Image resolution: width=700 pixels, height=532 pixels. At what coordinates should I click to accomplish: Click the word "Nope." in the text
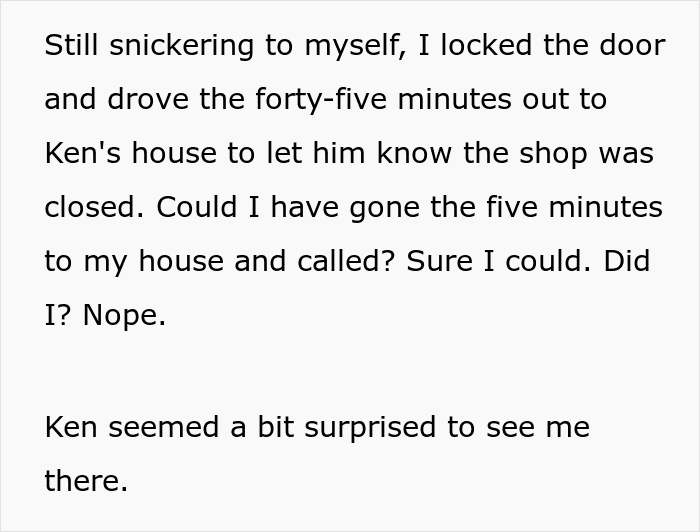(x=124, y=315)
